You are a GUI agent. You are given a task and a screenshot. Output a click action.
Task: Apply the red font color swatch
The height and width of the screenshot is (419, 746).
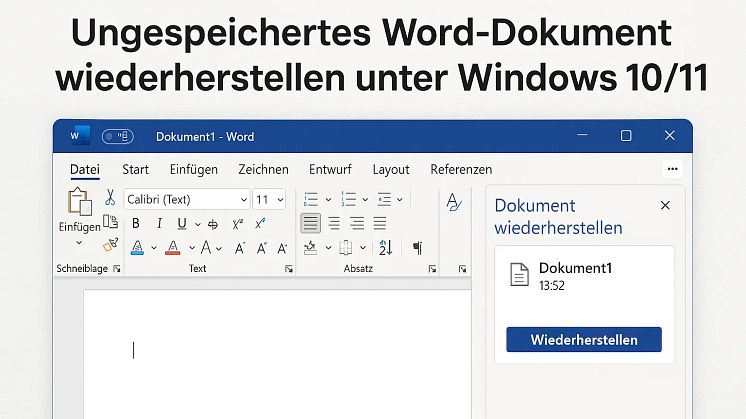(x=173, y=247)
